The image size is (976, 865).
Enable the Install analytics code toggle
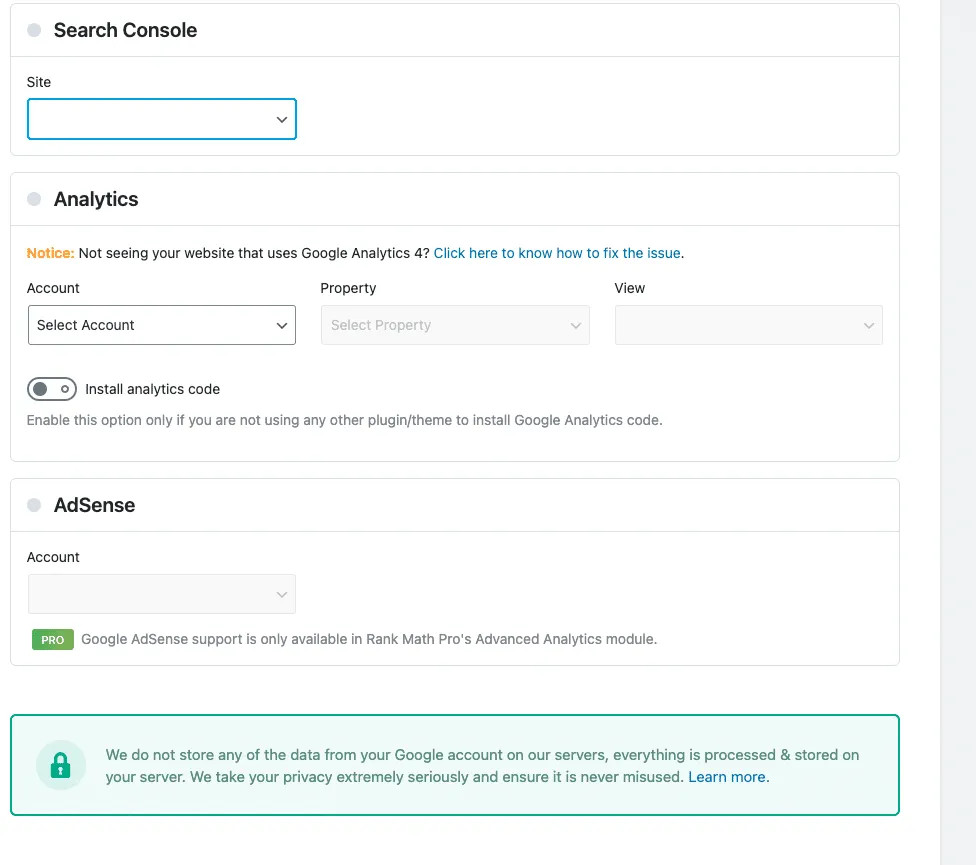point(51,389)
